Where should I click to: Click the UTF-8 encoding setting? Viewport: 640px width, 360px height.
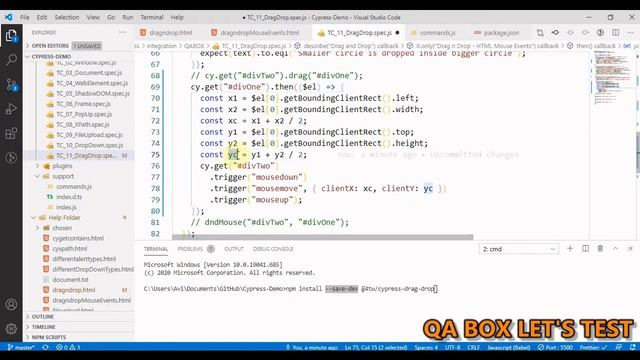(452, 347)
